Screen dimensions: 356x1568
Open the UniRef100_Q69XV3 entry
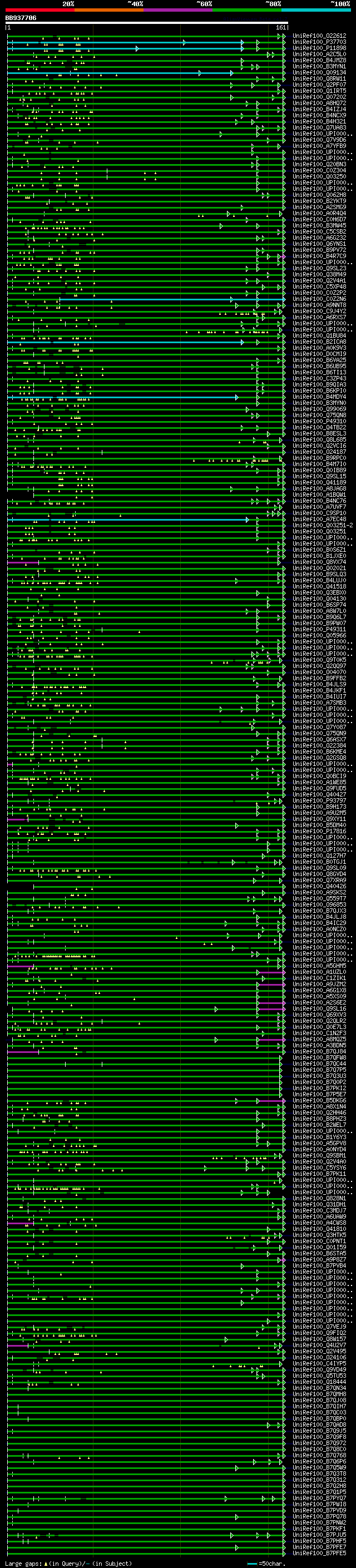319,1015
